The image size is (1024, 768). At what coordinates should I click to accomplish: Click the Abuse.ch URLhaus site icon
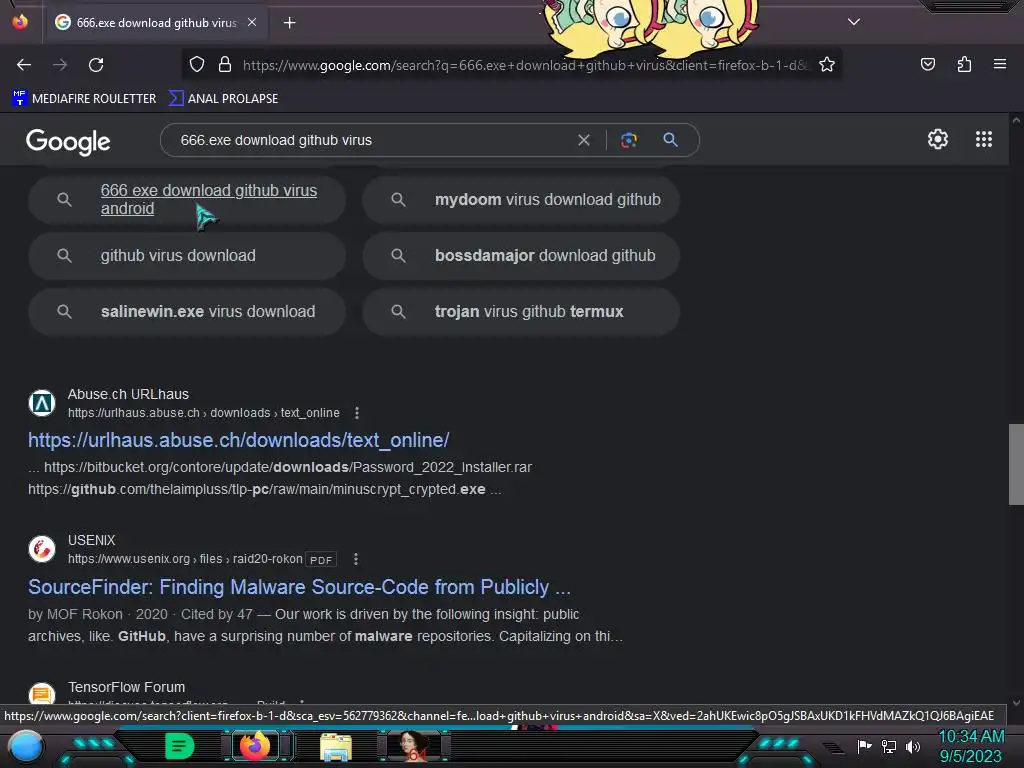point(42,403)
